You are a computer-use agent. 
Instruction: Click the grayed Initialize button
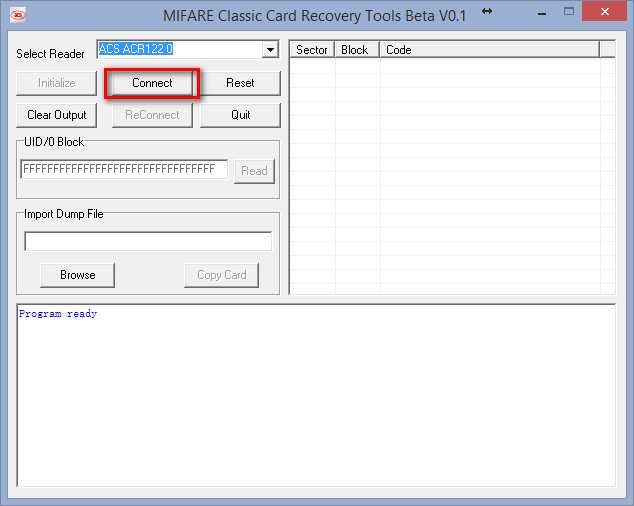57,83
